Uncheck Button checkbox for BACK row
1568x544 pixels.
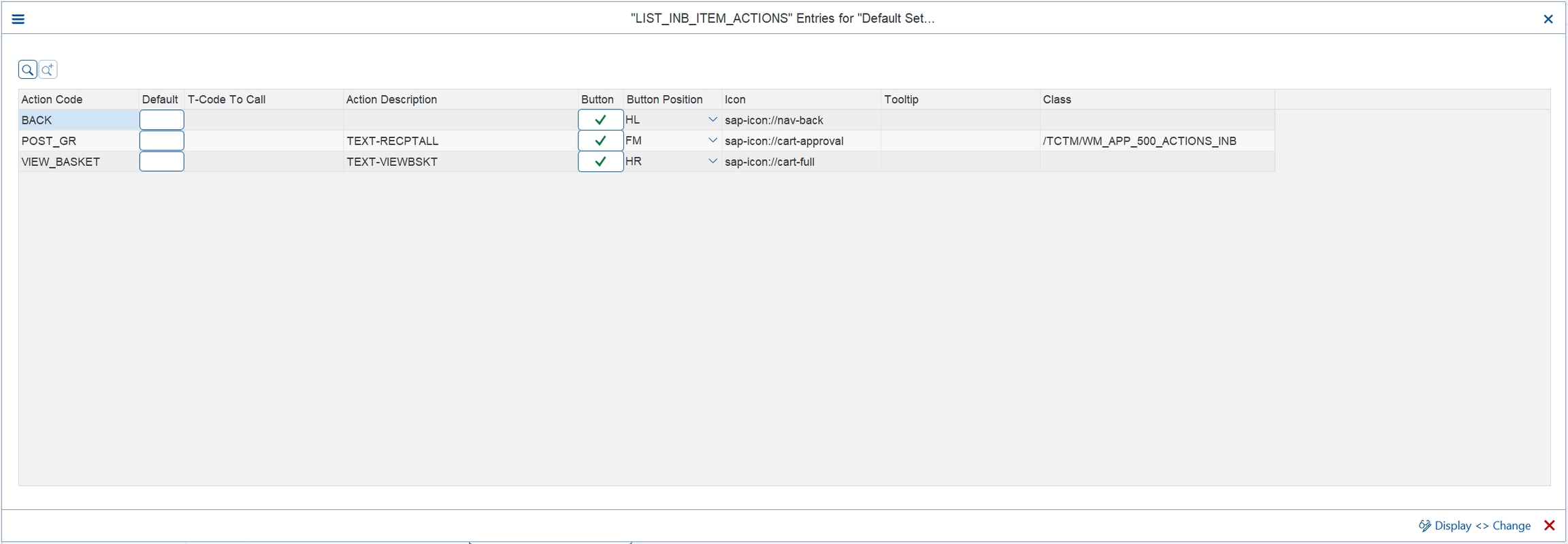(x=600, y=120)
